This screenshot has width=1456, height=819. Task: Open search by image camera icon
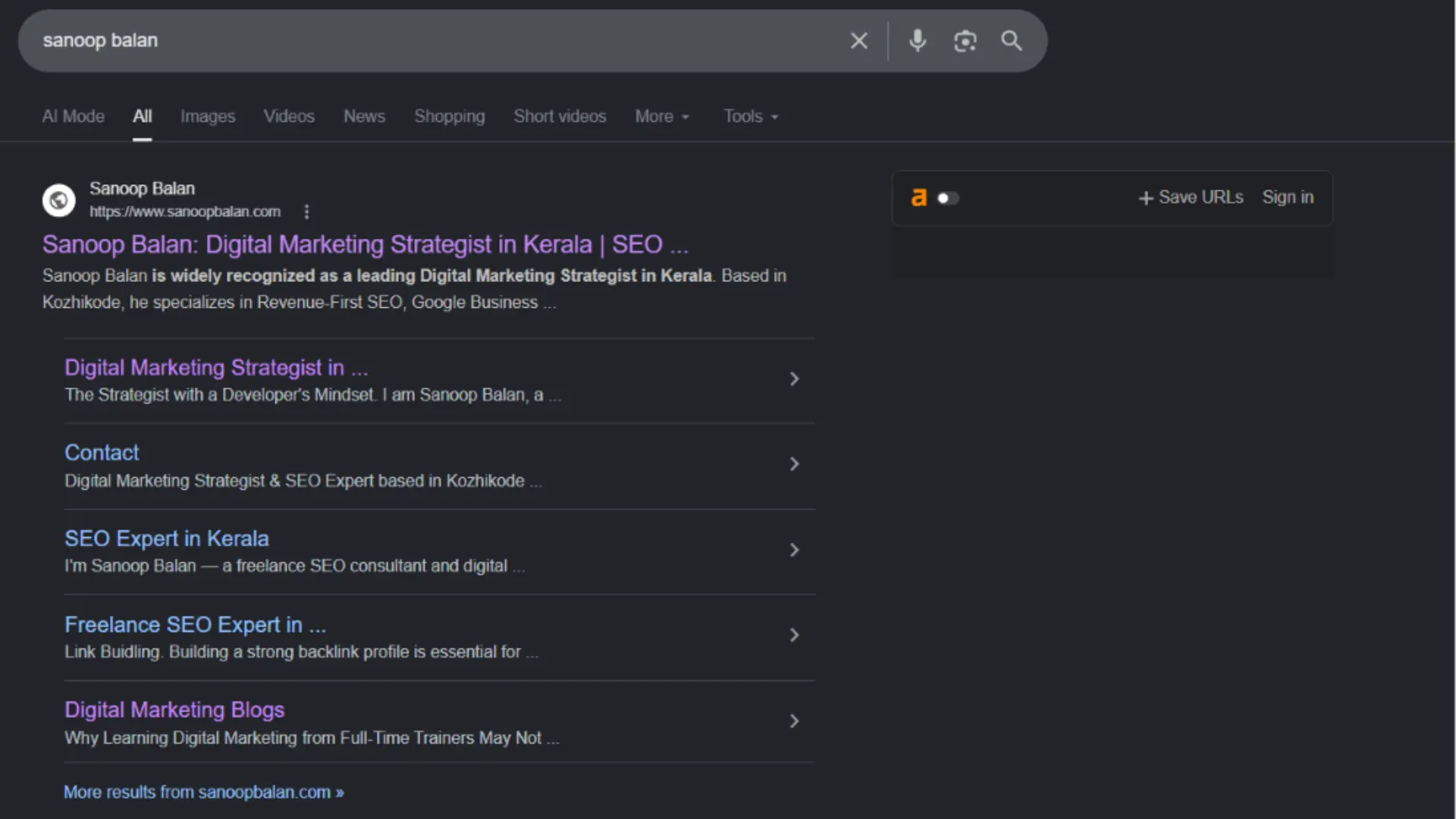pyautogui.click(x=965, y=41)
